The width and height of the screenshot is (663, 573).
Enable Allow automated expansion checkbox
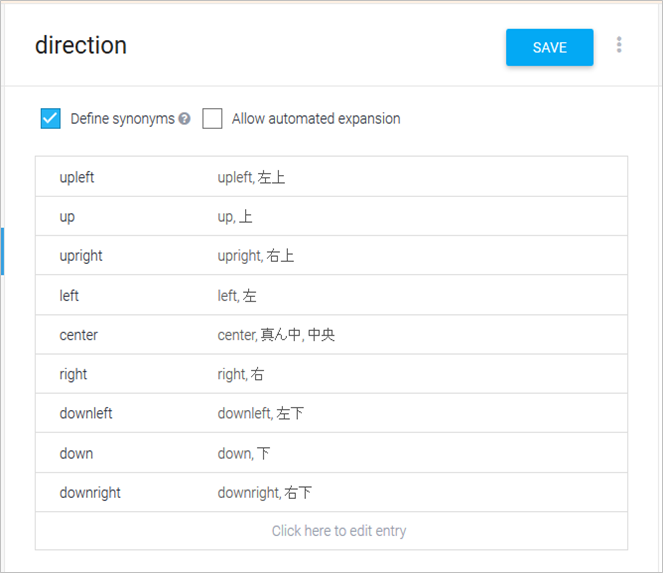[x=212, y=118]
